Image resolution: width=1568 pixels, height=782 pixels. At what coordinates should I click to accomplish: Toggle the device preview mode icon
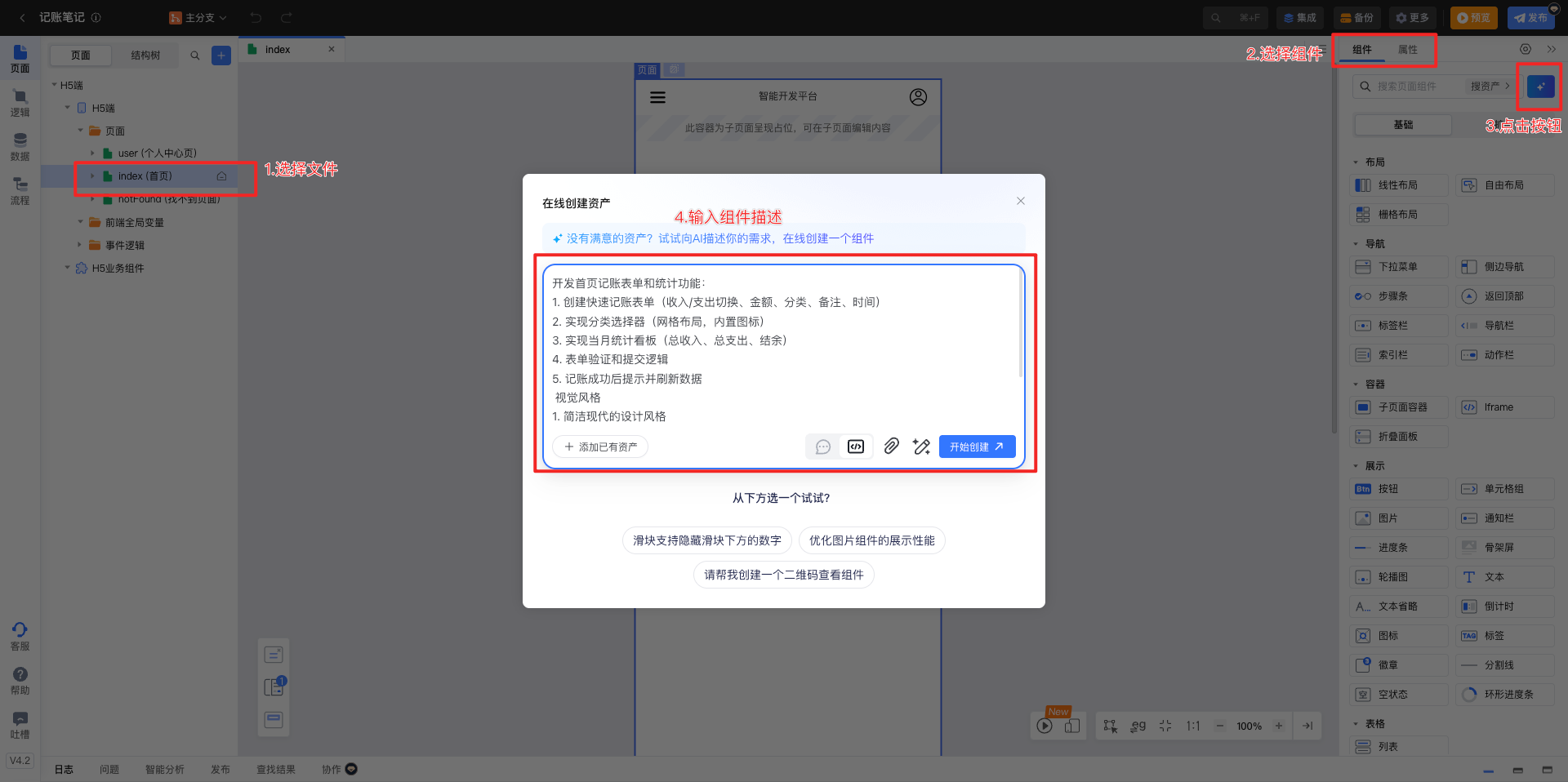coord(1071,726)
